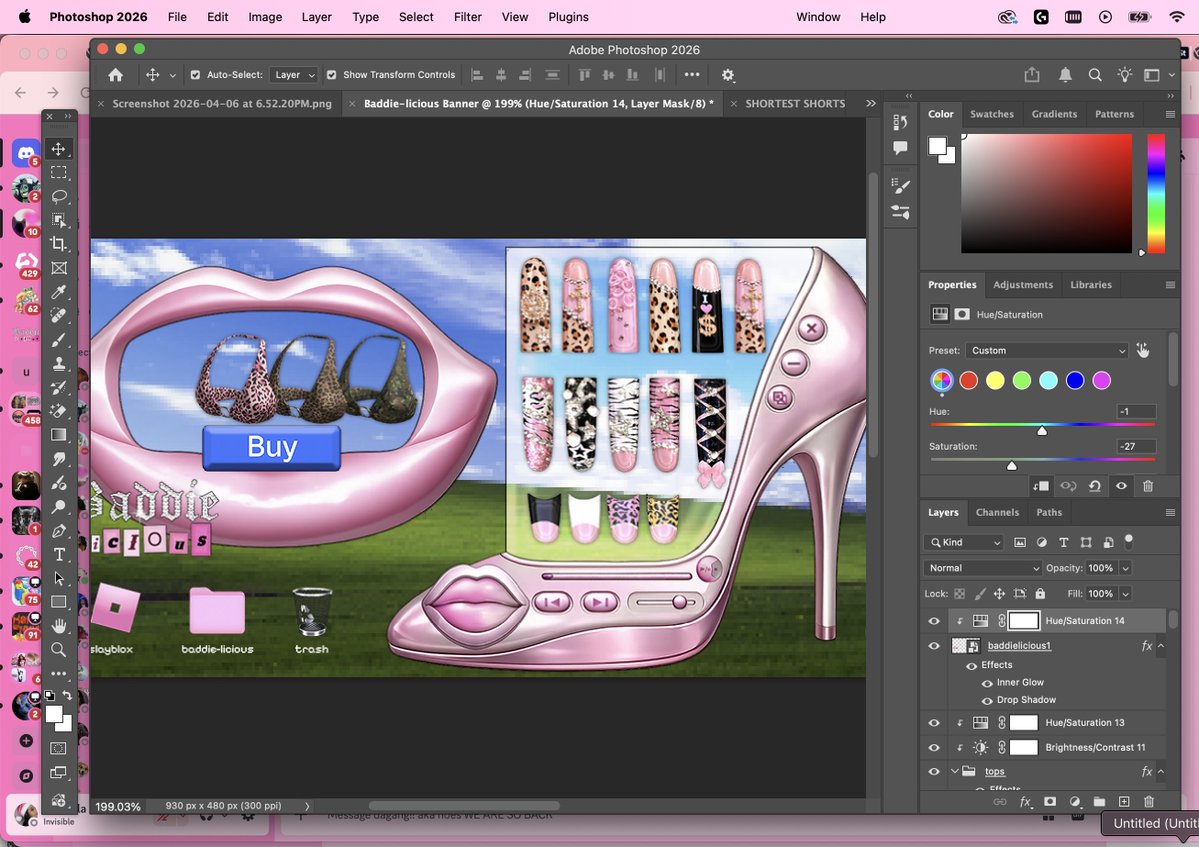1199x847 pixels.
Task: Select the Crop tool
Action: tap(58, 244)
